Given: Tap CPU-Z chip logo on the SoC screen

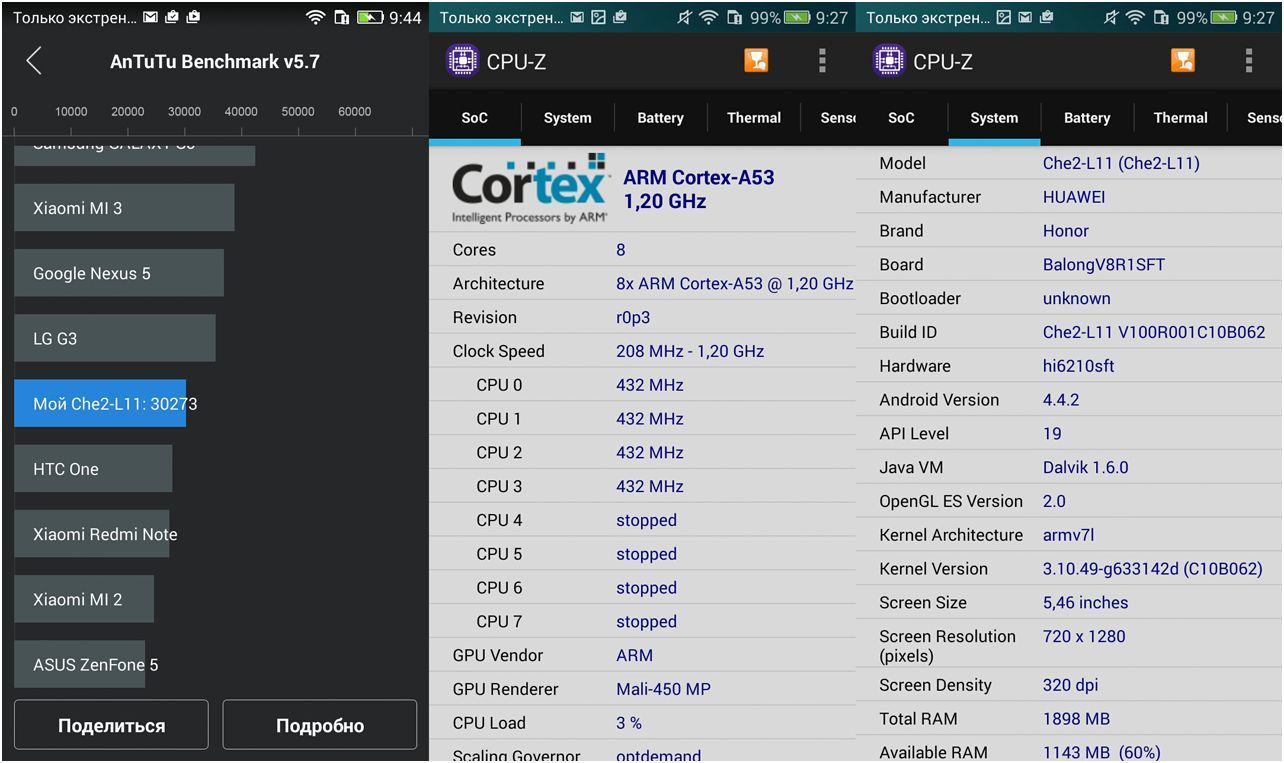Looking at the screenshot, I should pos(462,61).
